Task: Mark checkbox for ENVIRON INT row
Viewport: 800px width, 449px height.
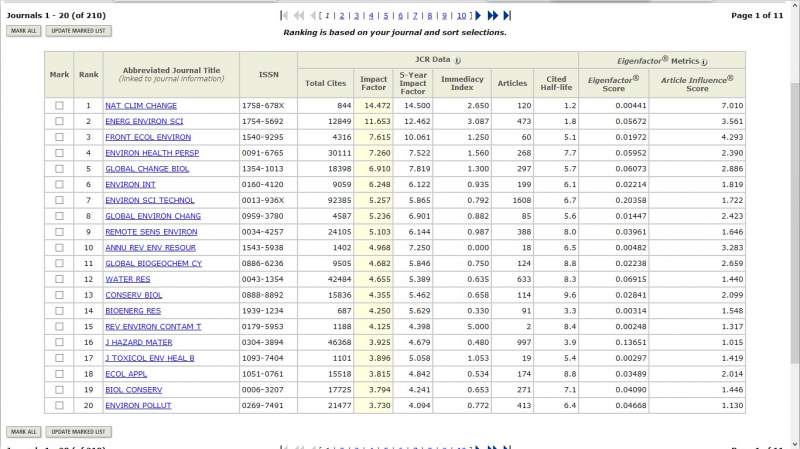Action: coord(59,185)
